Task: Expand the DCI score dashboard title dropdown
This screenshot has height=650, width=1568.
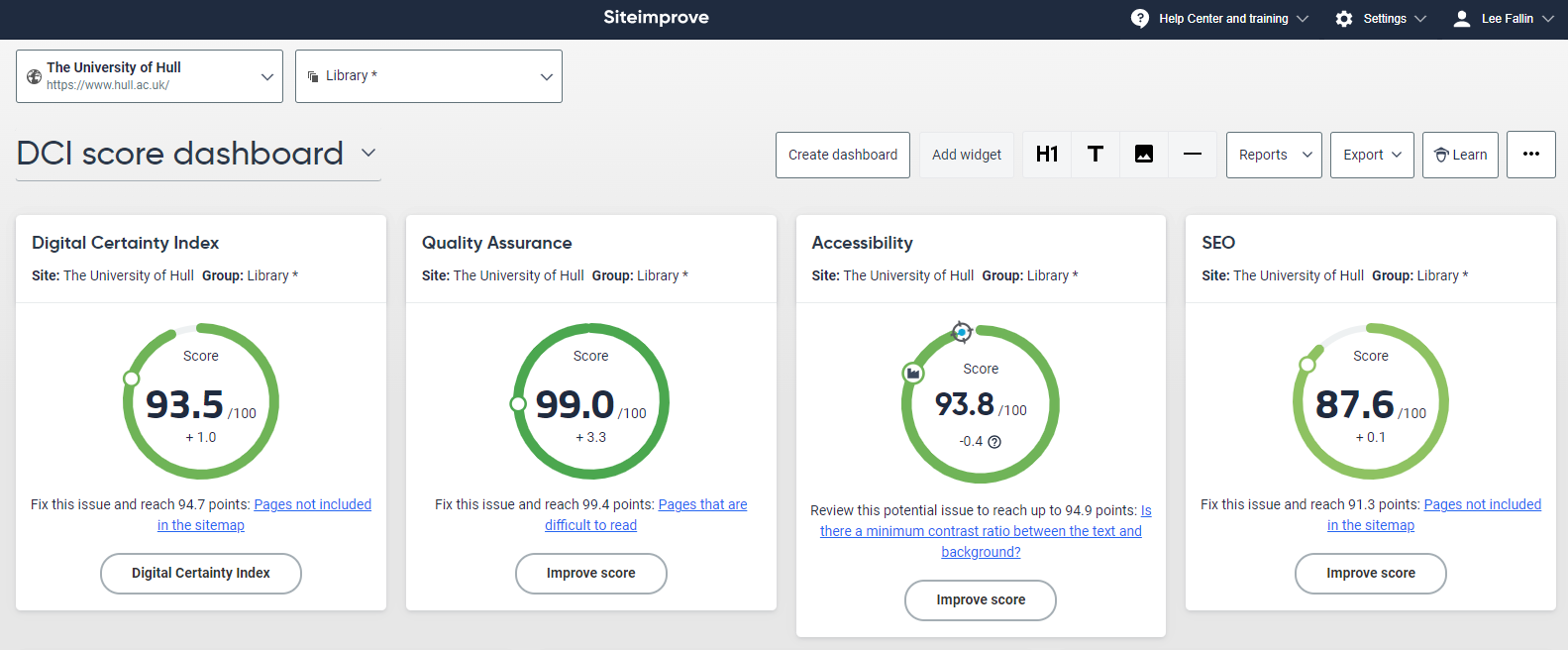Action: pyautogui.click(x=368, y=153)
